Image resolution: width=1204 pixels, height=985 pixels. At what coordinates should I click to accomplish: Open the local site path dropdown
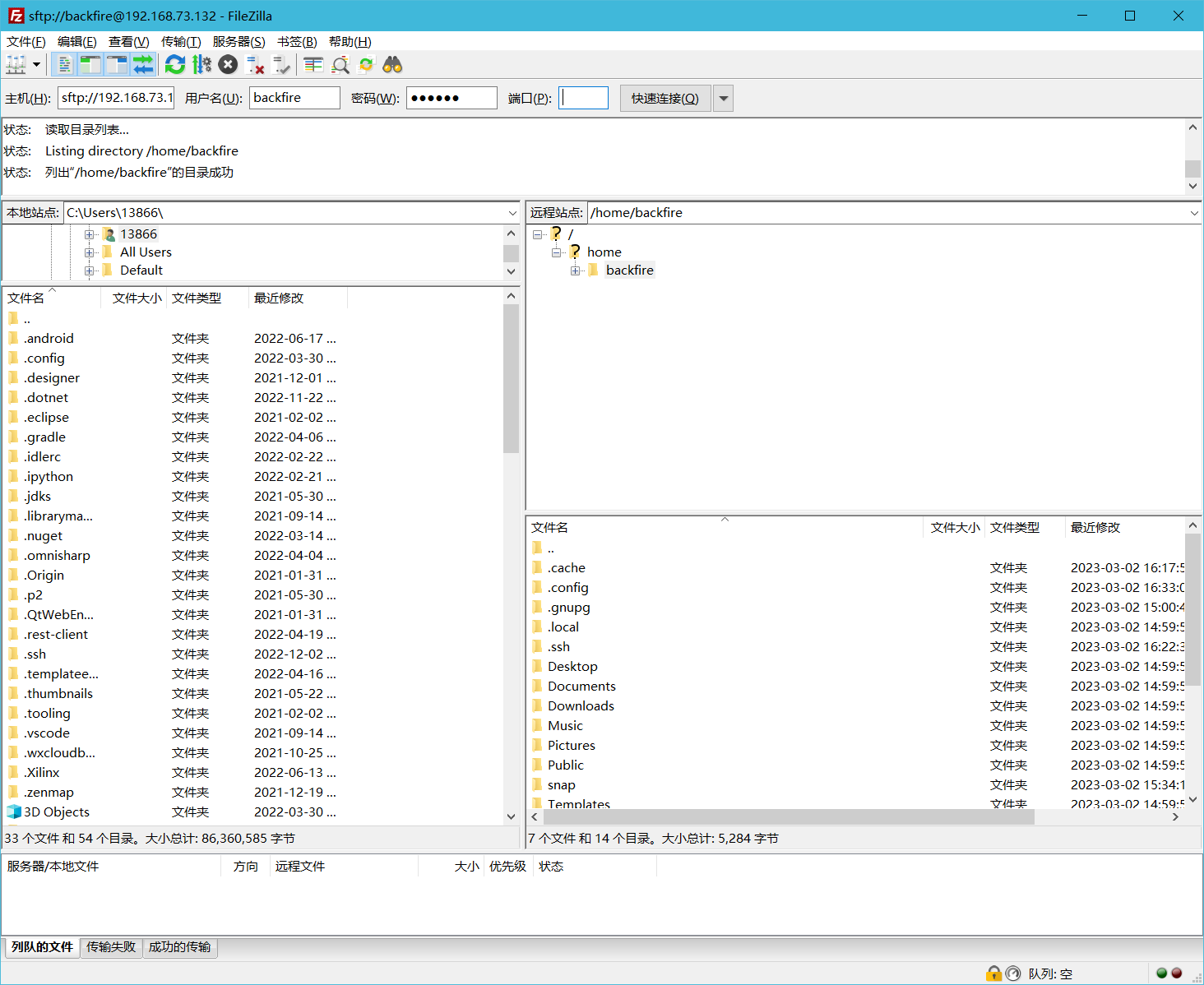coord(512,213)
